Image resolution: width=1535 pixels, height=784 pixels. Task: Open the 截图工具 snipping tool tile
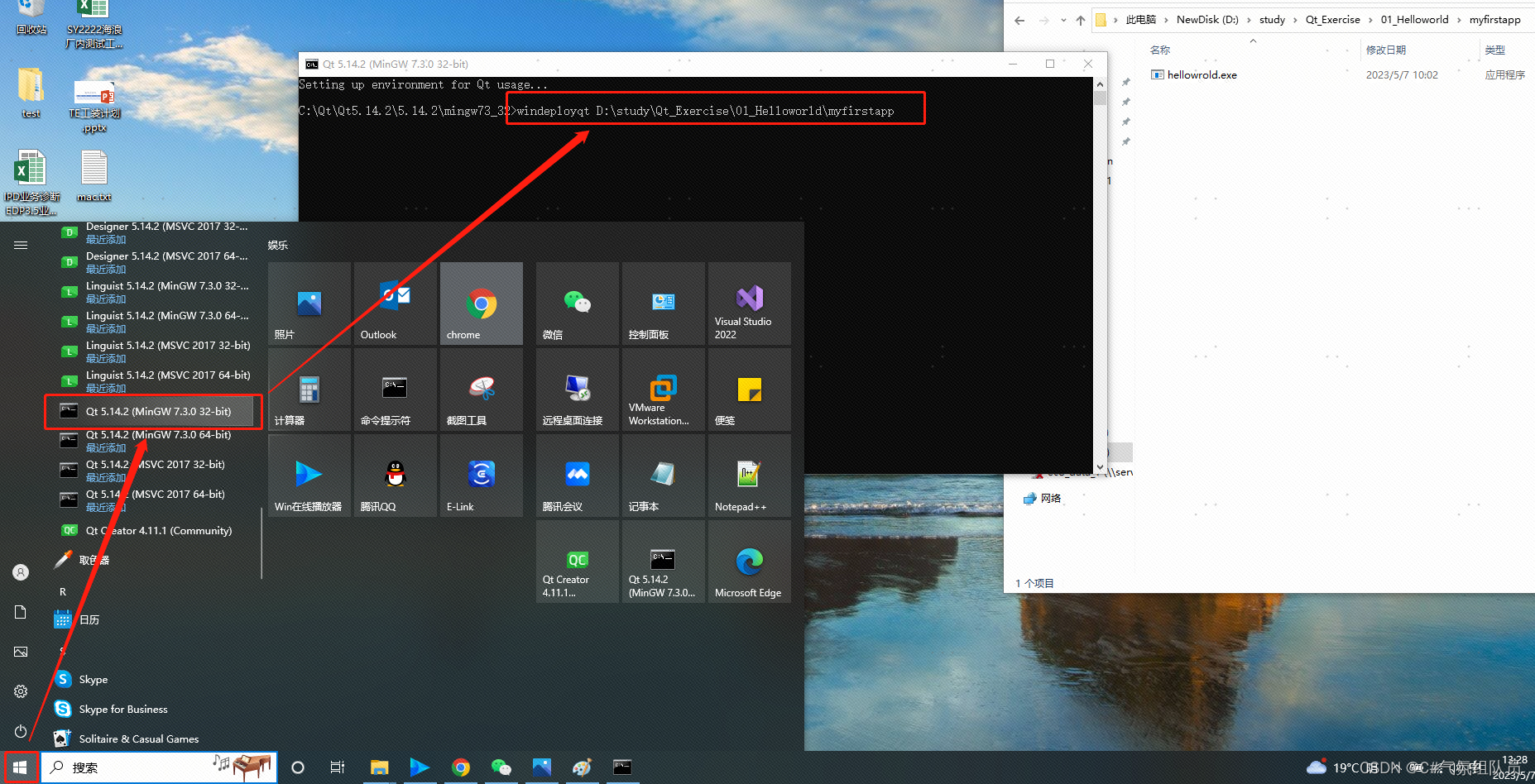click(x=482, y=390)
